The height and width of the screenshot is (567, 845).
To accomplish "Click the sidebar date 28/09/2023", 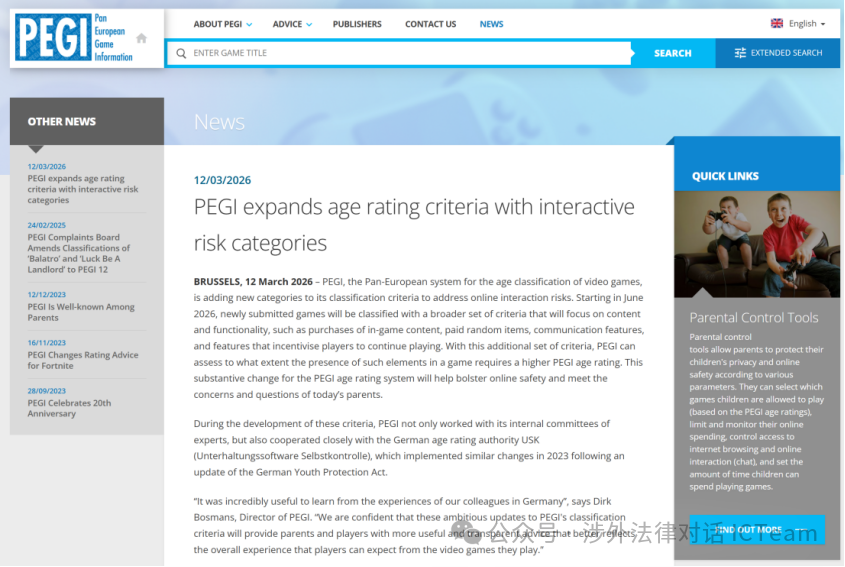I will 46,391.
